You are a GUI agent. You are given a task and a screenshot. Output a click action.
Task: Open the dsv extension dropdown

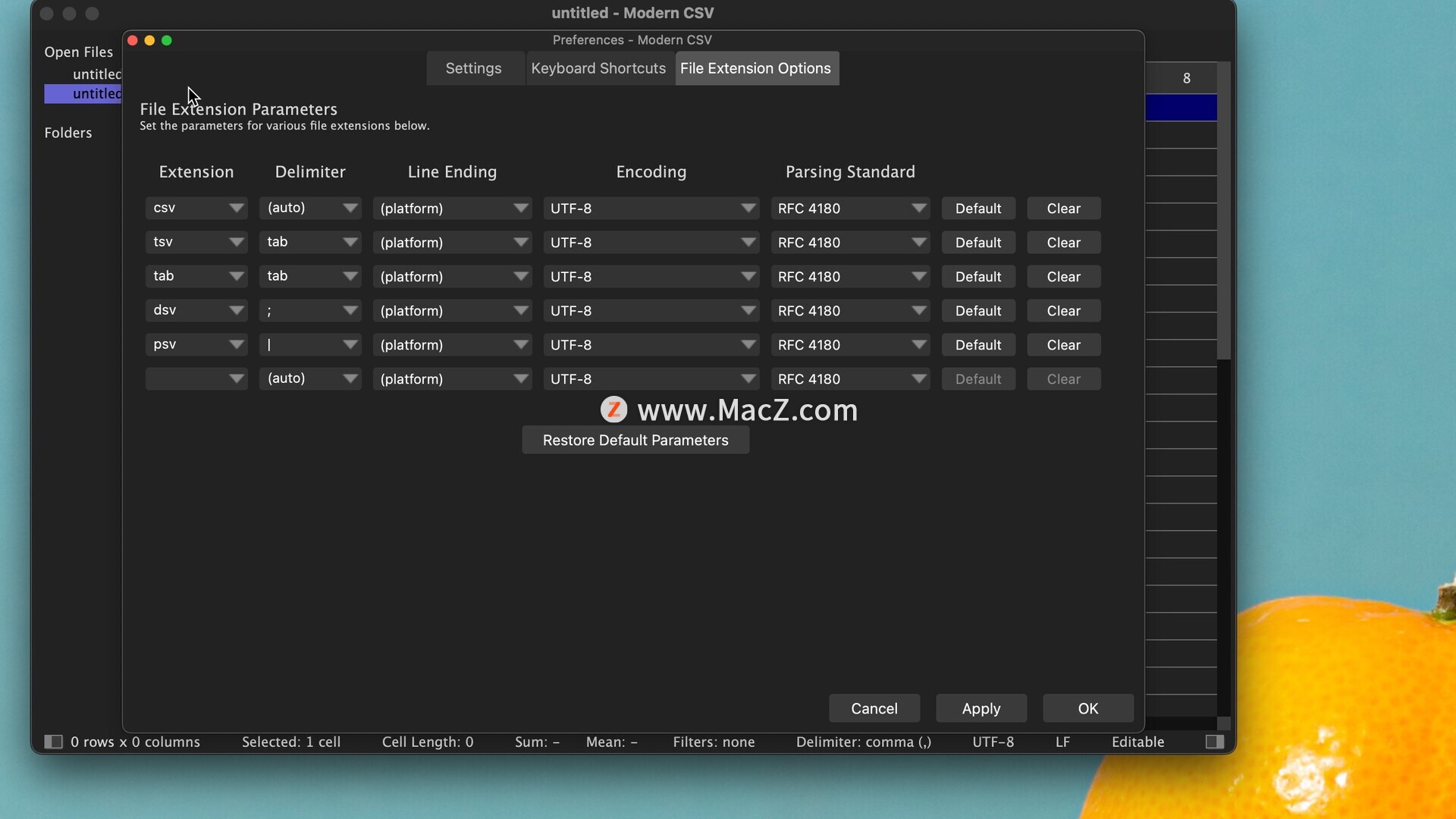tap(196, 310)
